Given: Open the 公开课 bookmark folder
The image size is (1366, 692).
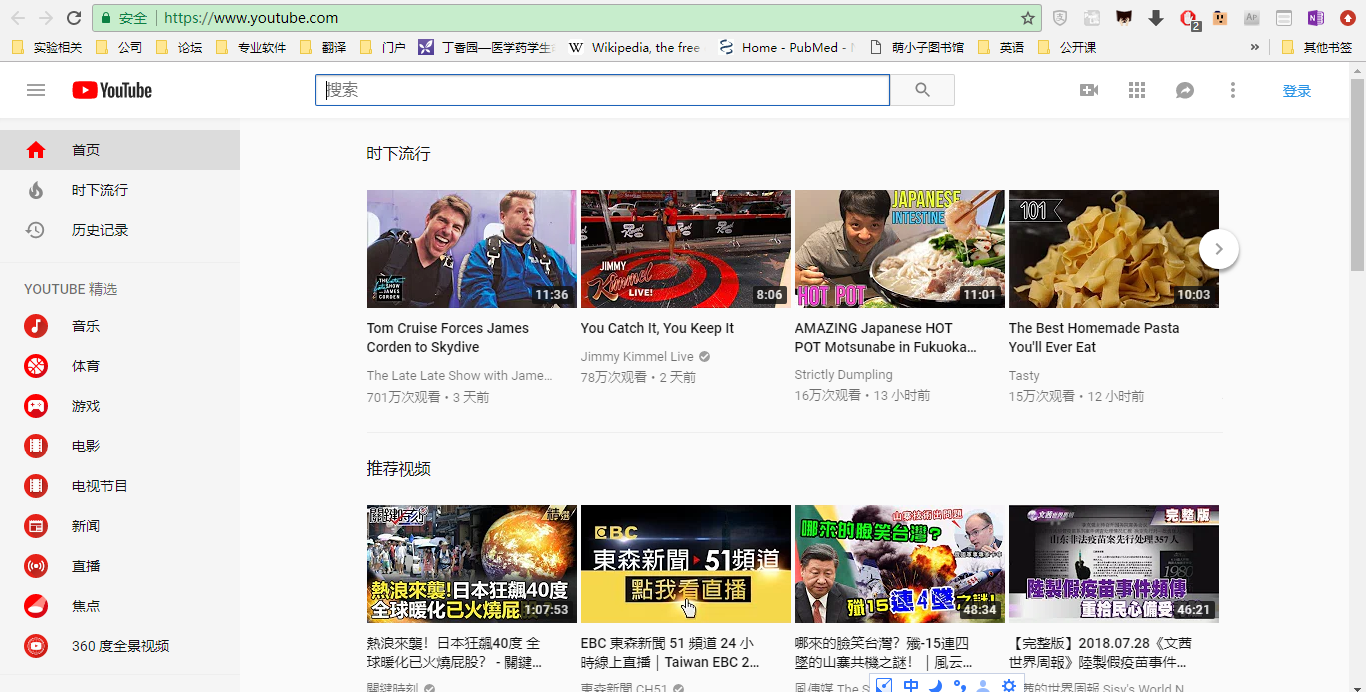Looking at the screenshot, I should (x=1067, y=47).
